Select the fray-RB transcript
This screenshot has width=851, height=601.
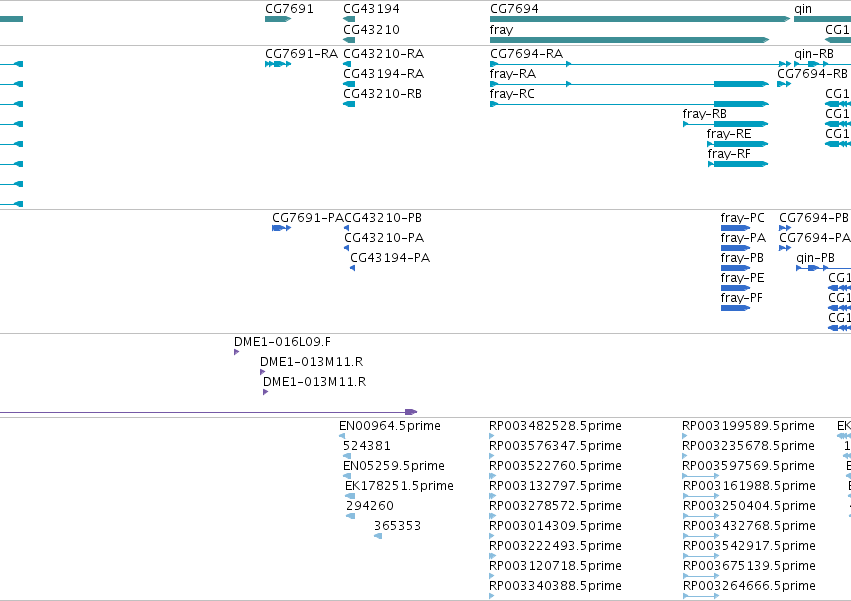(726, 124)
